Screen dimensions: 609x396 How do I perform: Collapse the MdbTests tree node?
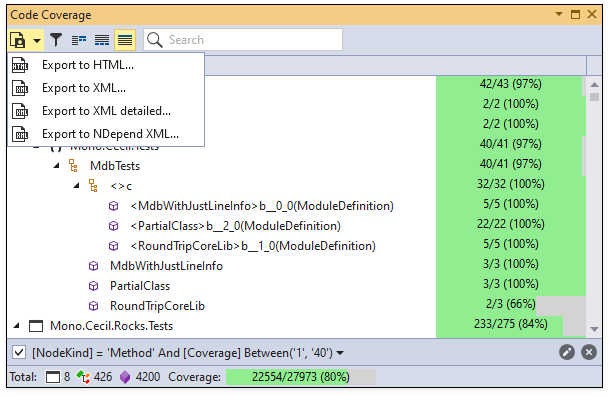tap(57, 166)
